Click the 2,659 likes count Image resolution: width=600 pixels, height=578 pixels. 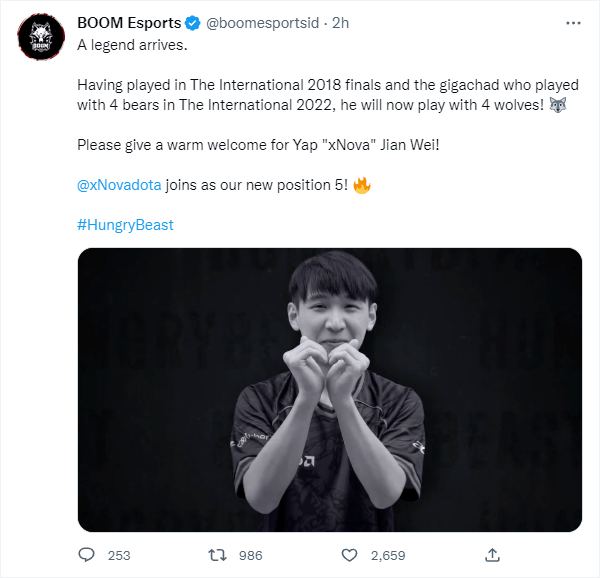(x=387, y=555)
